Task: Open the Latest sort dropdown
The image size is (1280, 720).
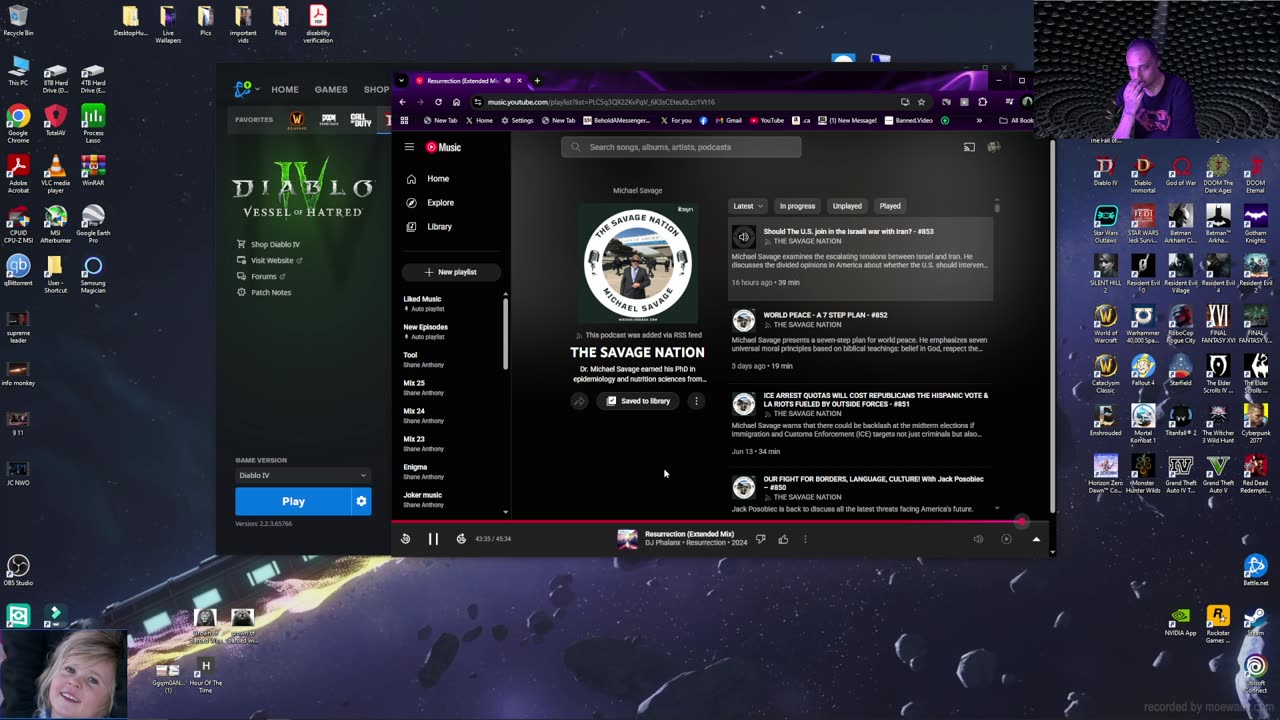Action: click(x=747, y=206)
